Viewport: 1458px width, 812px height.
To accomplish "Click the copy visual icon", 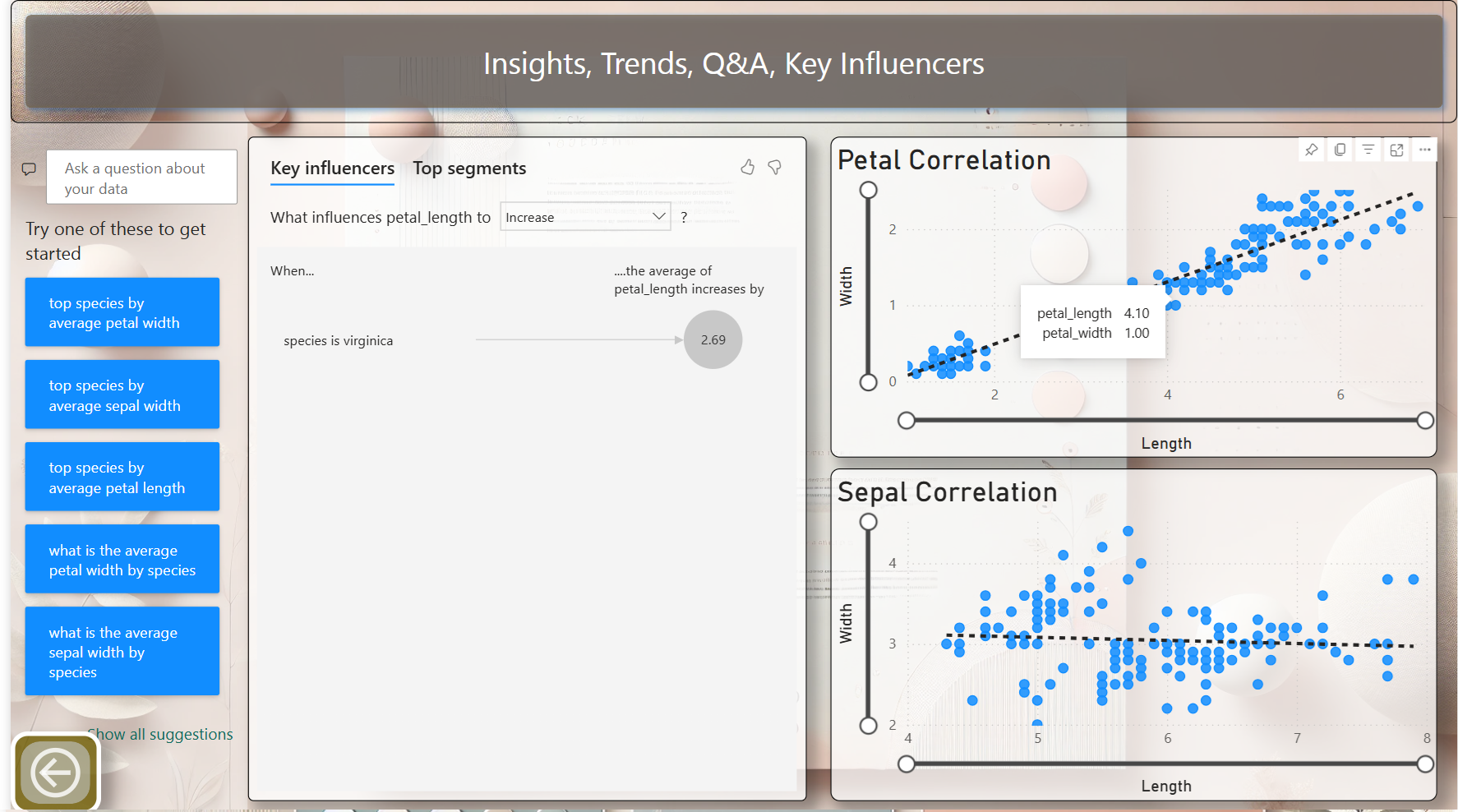I will click(x=1340, y=150).
